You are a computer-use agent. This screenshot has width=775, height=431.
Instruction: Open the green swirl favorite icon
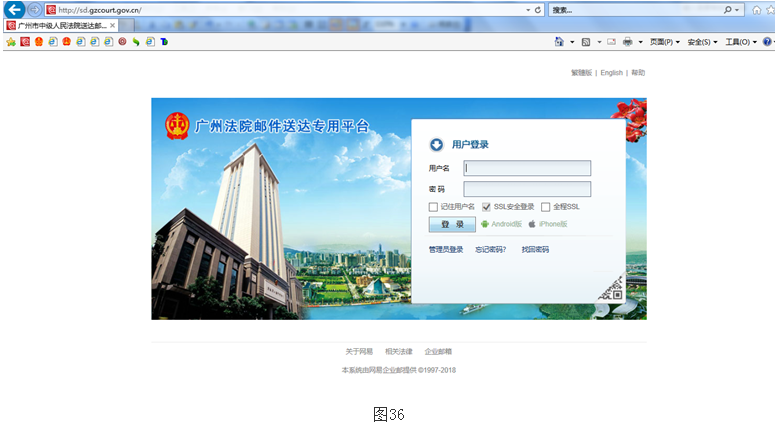tap(136, 42)
